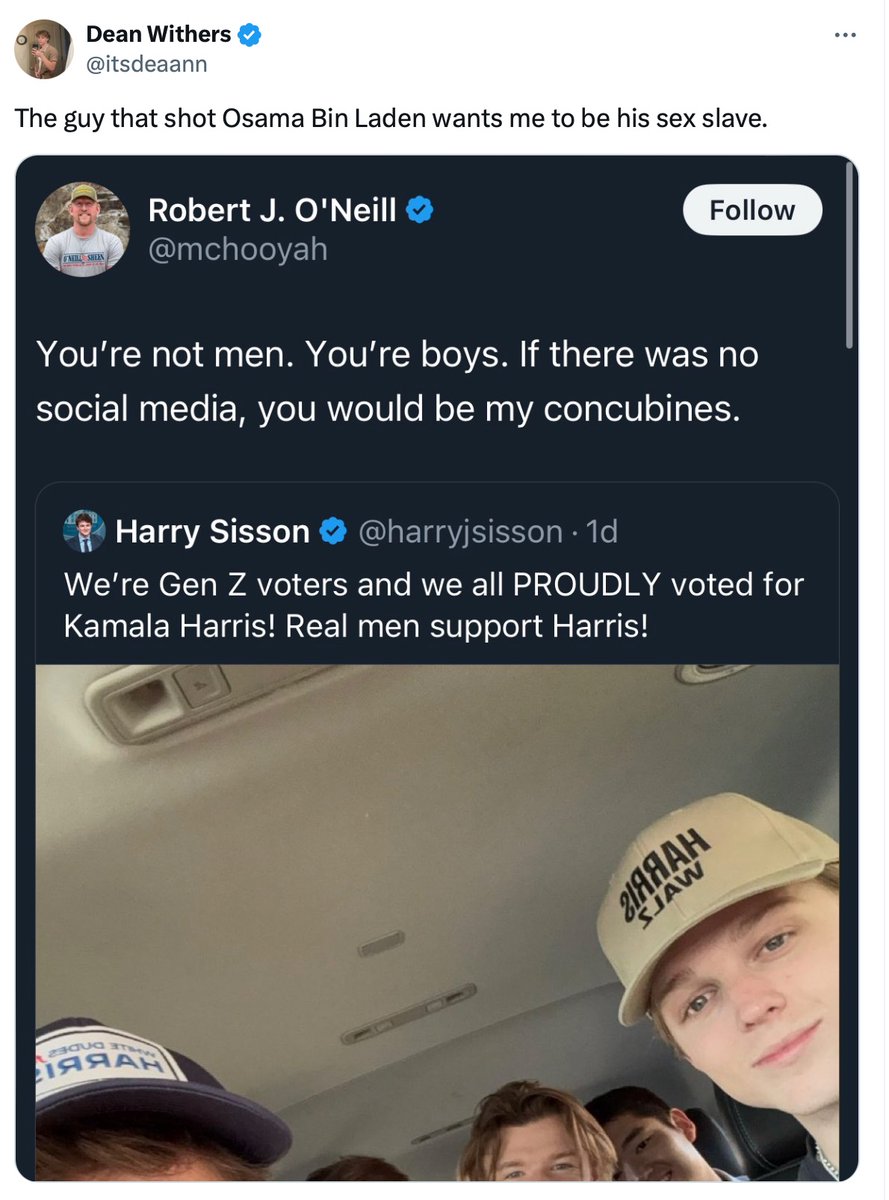The width and height of the screenshot is (889, 1200).
Task: Open the car selfie photo
Action: pyautogui.click(x=437, y=920)
